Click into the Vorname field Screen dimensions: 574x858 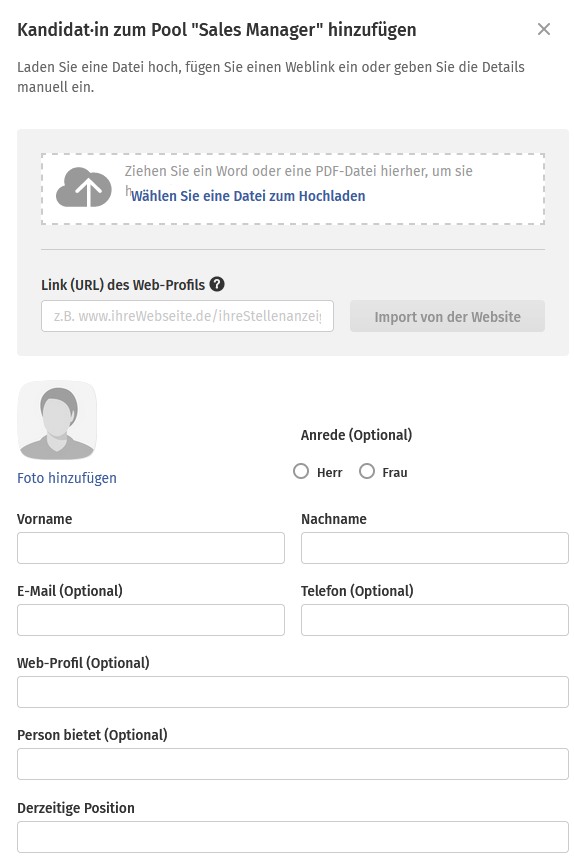point(151,548)
